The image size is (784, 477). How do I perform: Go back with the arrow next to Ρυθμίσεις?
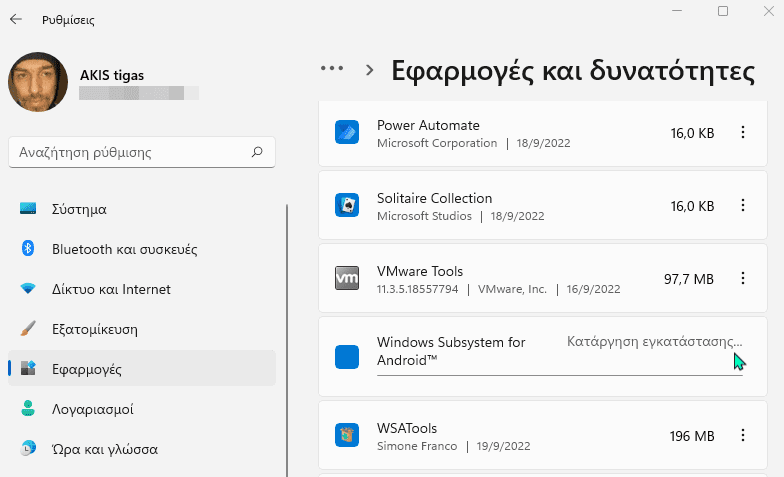(x=16, y=20)
